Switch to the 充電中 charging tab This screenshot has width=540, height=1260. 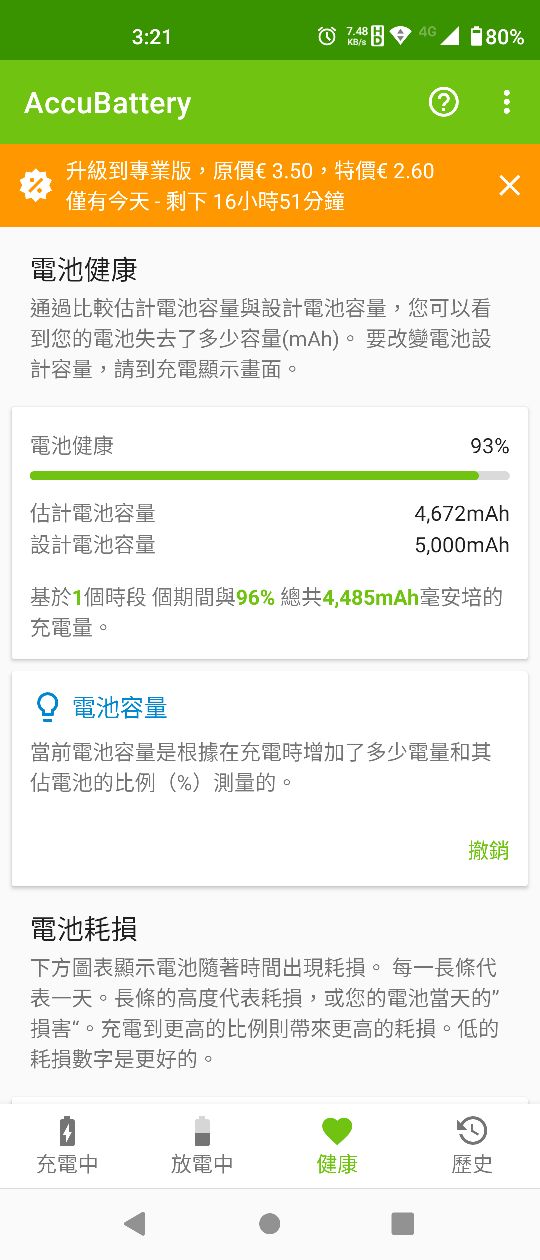click(x=67, y=1146)
